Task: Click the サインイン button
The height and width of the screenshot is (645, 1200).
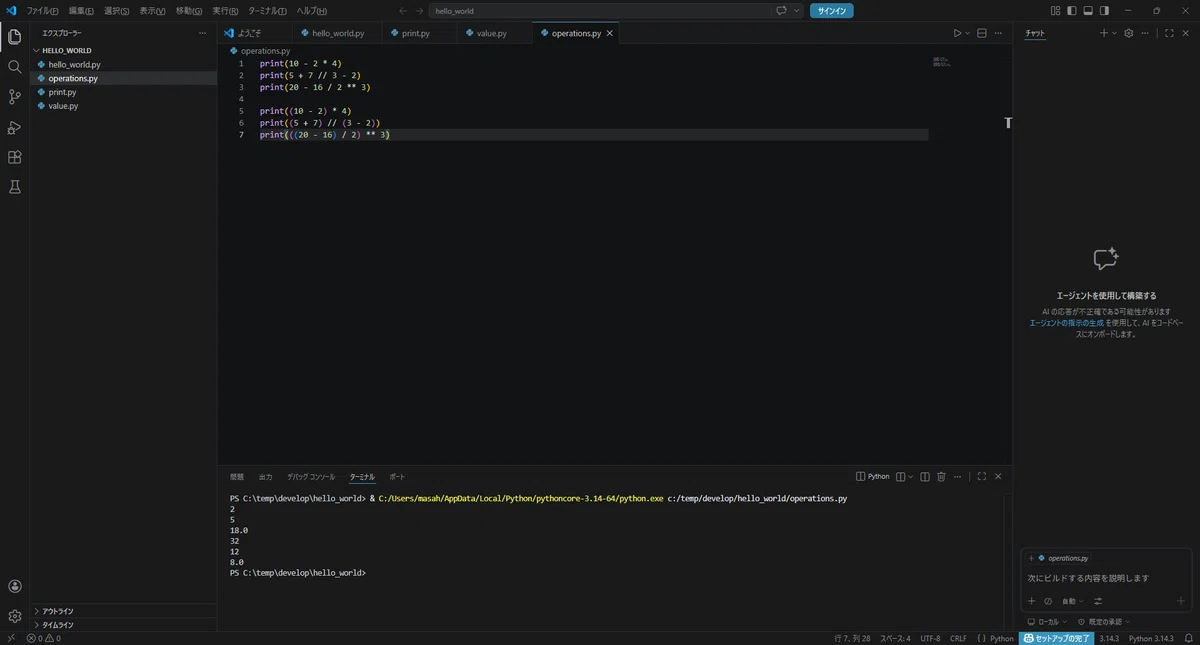Action: click(x=831, y=11)
